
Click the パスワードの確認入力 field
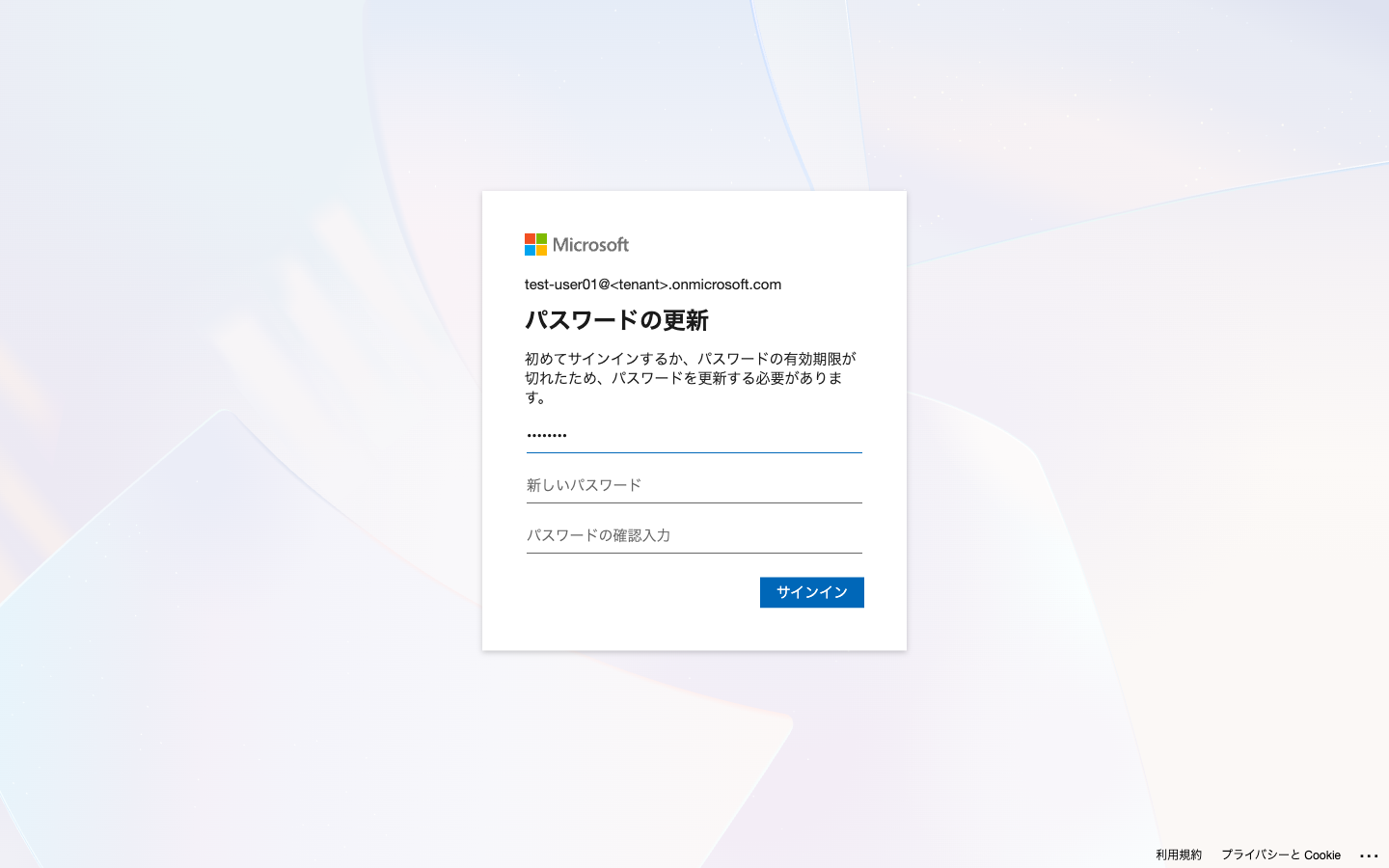(x=694, y=536)
